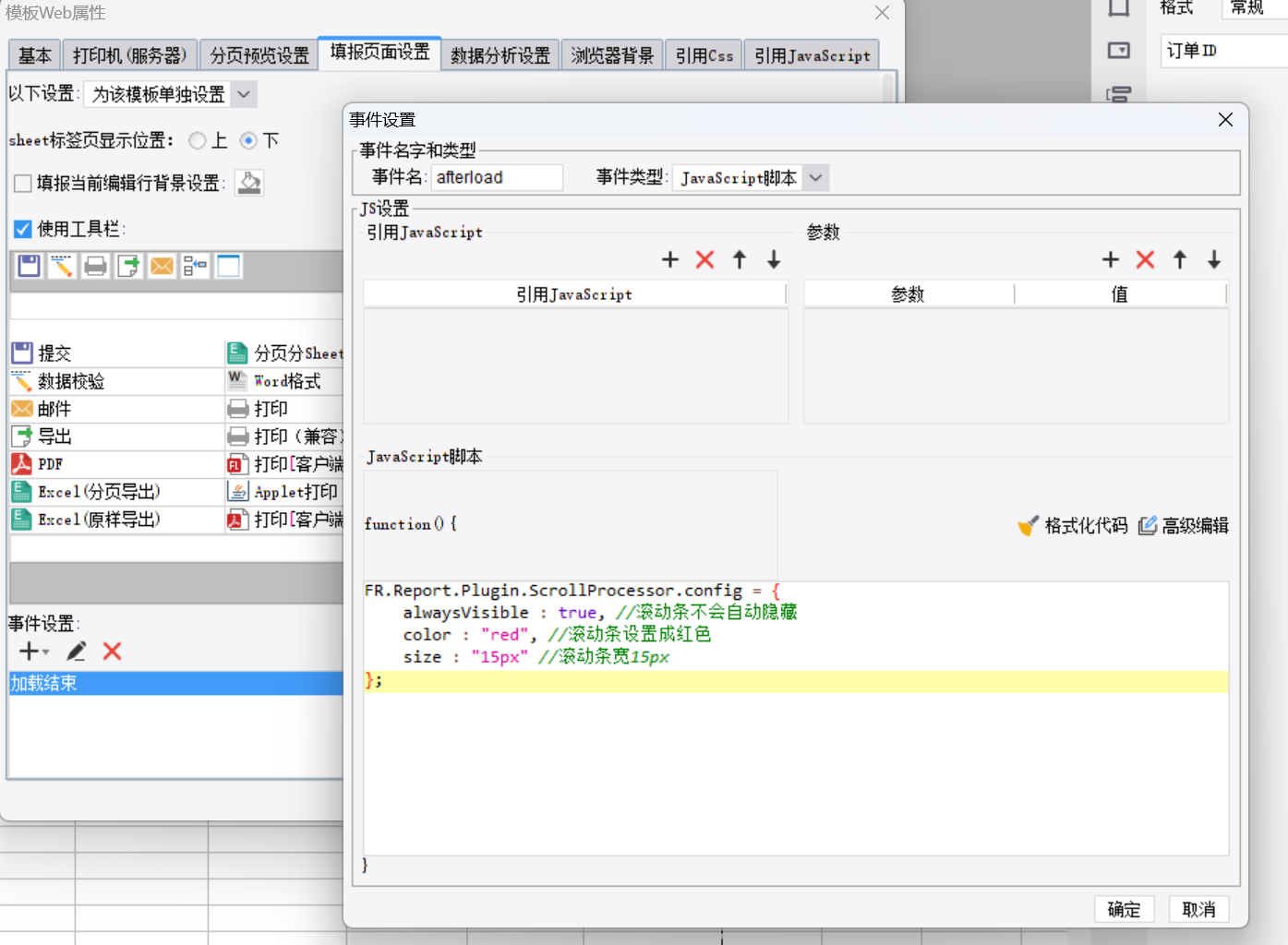This screenshot has height=945, width=1288.
Task: Add a referenced JavaScript entry
Action: 670,260
